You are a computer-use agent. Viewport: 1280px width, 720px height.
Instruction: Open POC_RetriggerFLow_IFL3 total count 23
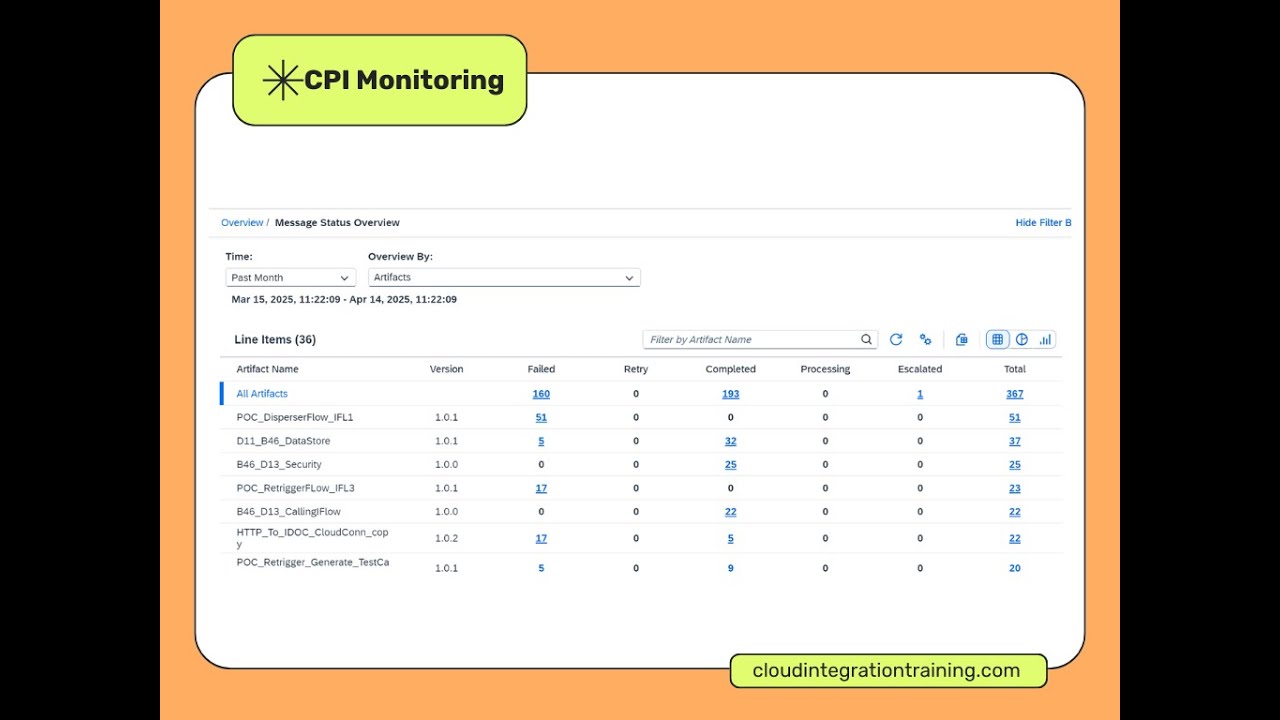(1015, 489)
